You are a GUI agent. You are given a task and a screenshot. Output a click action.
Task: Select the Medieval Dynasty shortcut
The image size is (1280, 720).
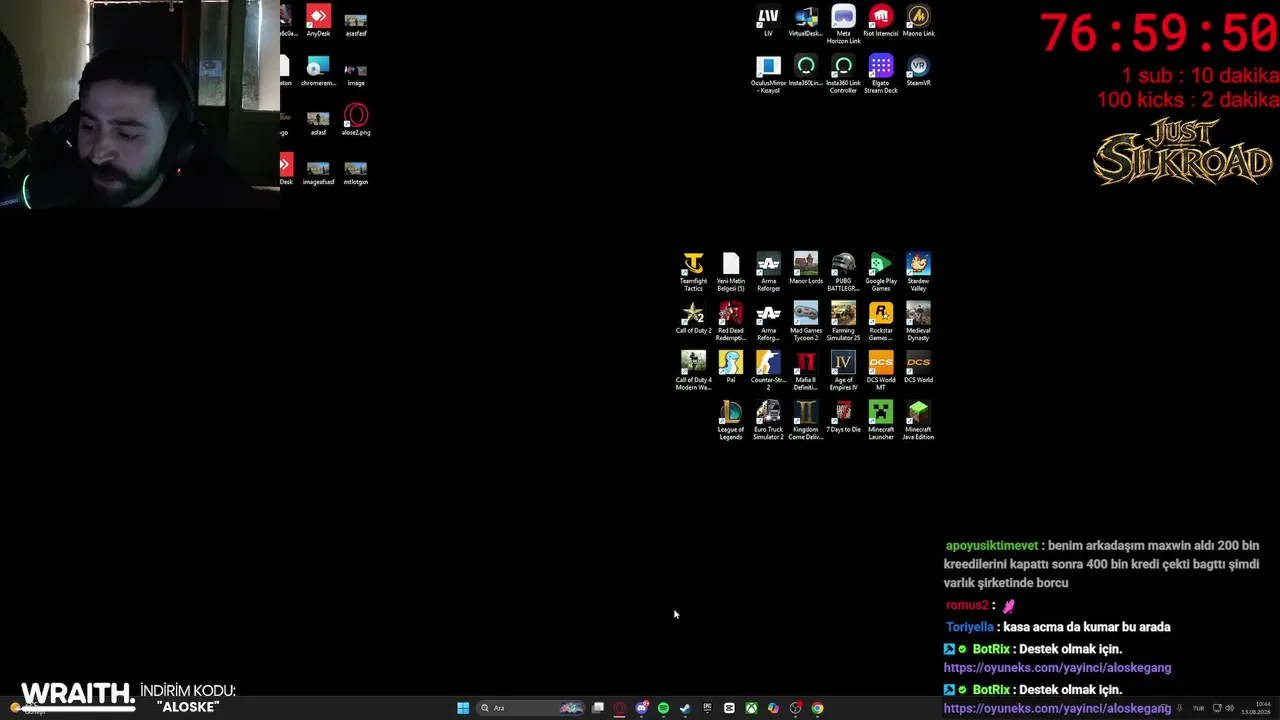click(918, 321)
